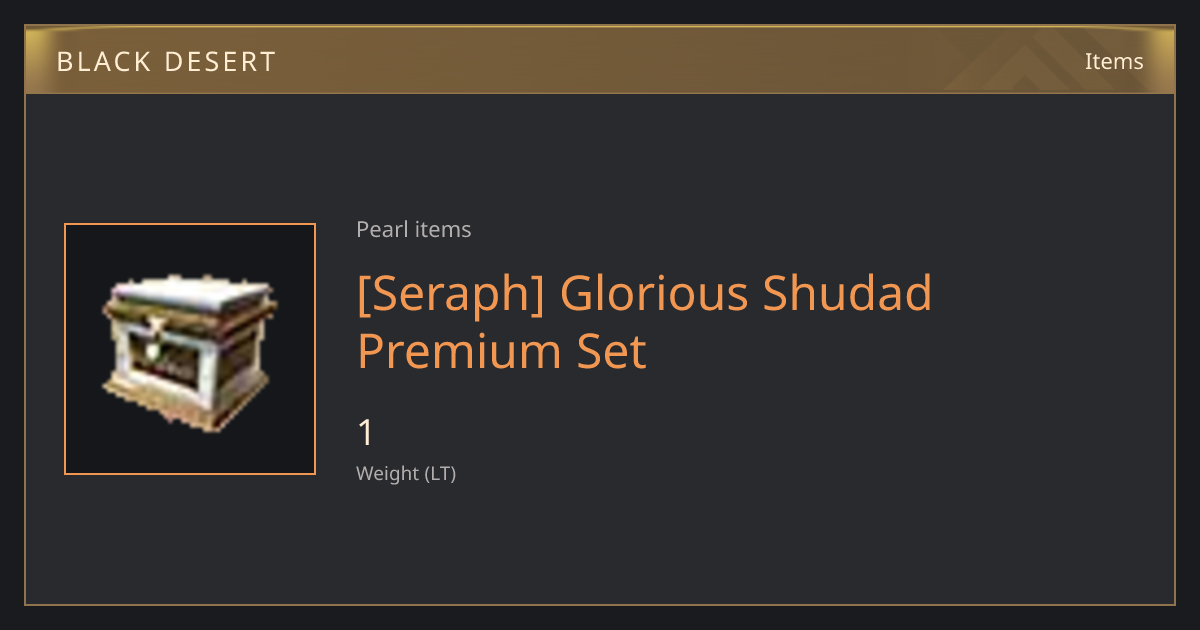Select the Pearl items category label
1200x630 pixels.
414,229
